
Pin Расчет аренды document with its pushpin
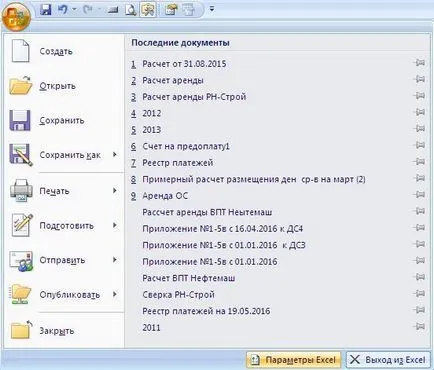pyautogui.click(x=419, y=79)
